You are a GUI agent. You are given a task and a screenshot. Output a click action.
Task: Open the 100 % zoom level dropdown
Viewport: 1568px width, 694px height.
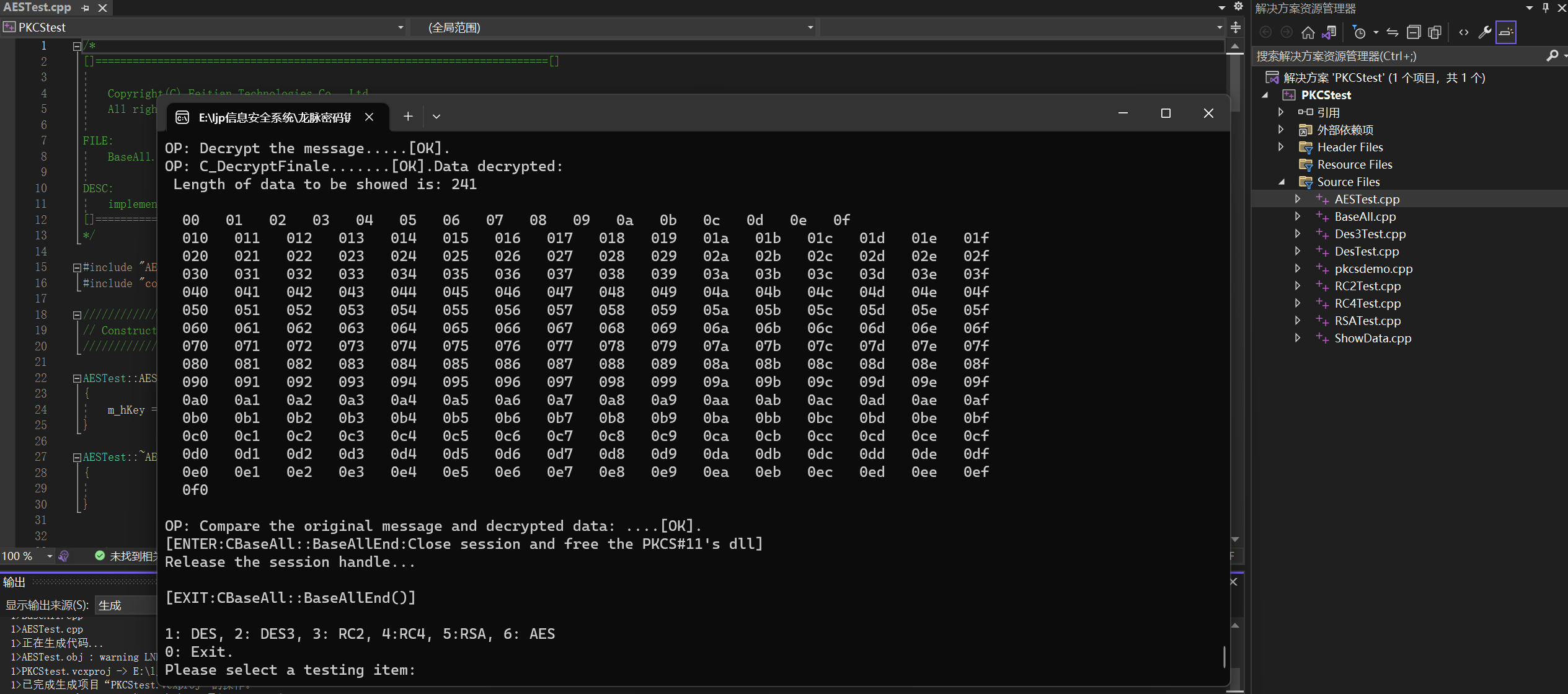point(50,556)
